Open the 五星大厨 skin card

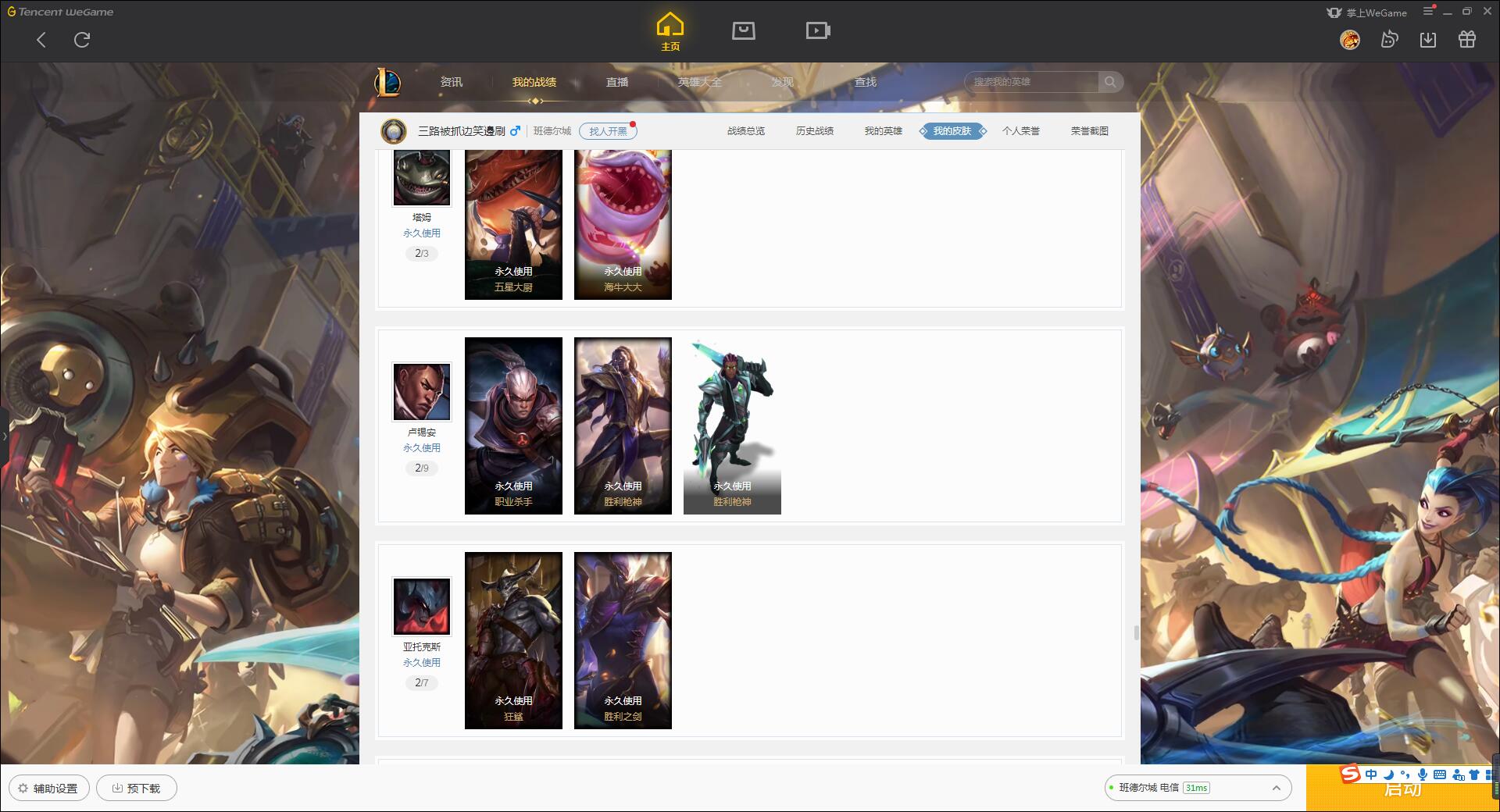pos(513,224)
